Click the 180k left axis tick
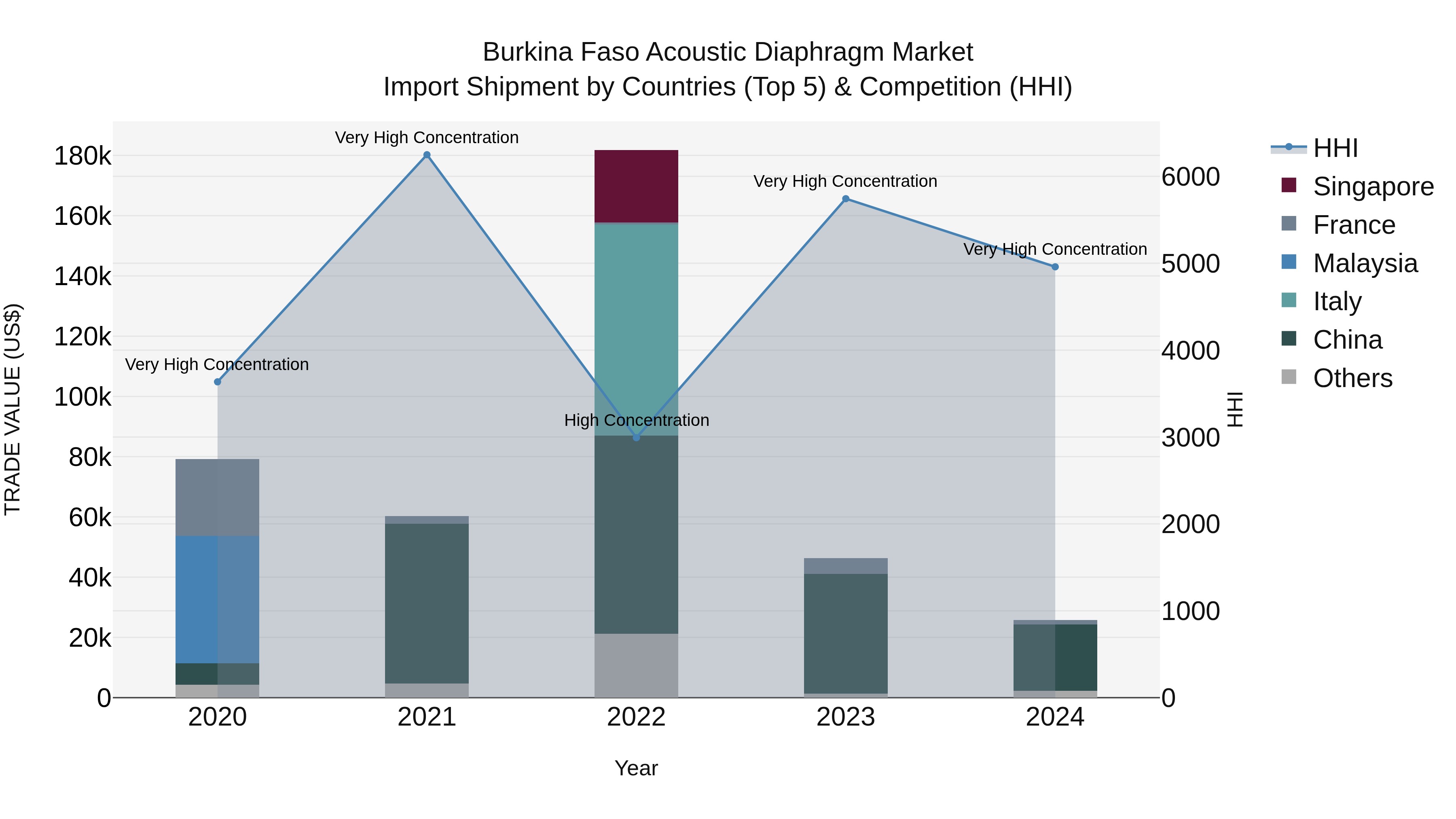1456x819 pixels. 83,156
